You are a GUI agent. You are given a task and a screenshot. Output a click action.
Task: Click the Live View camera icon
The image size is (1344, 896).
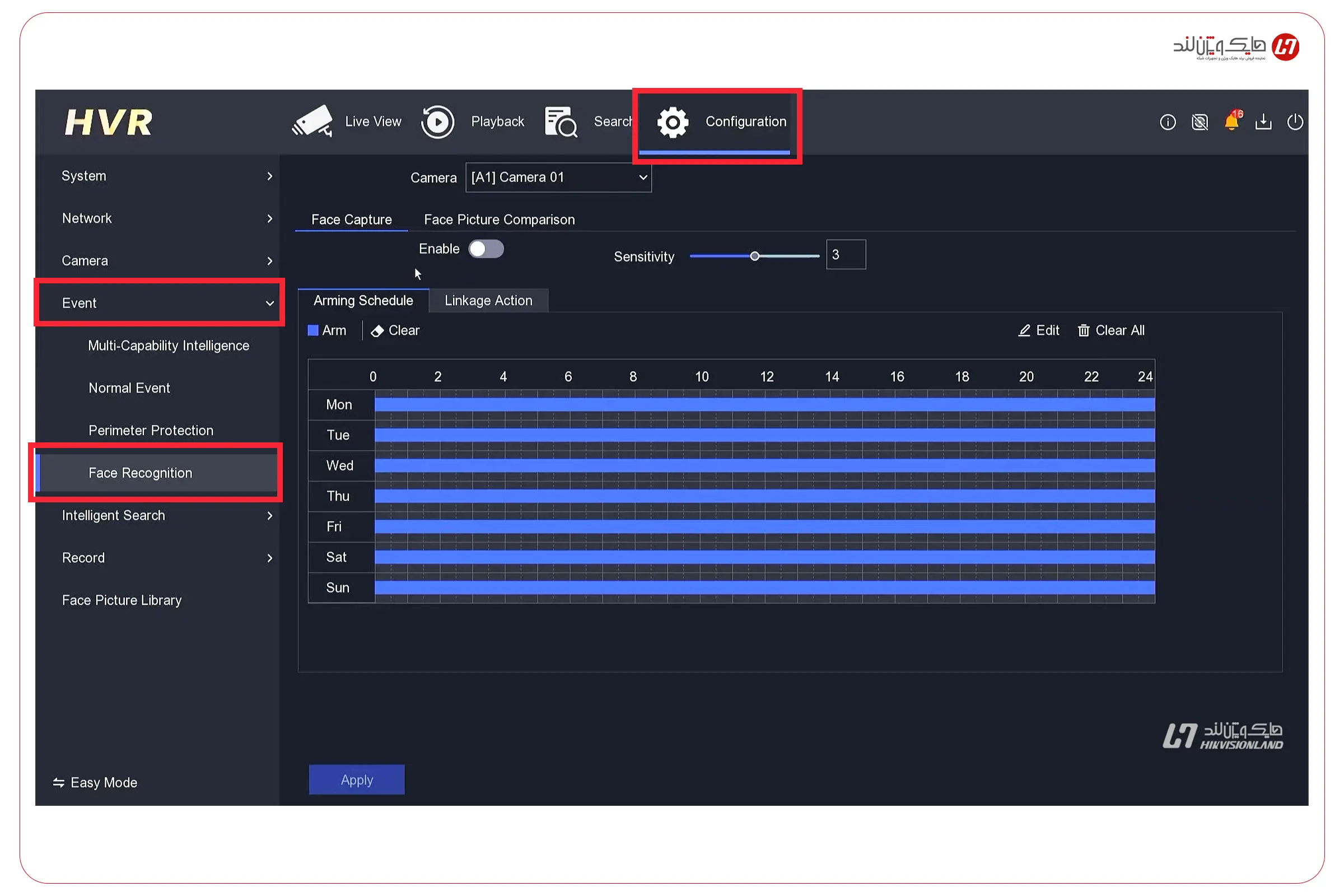tap(312, 121)
